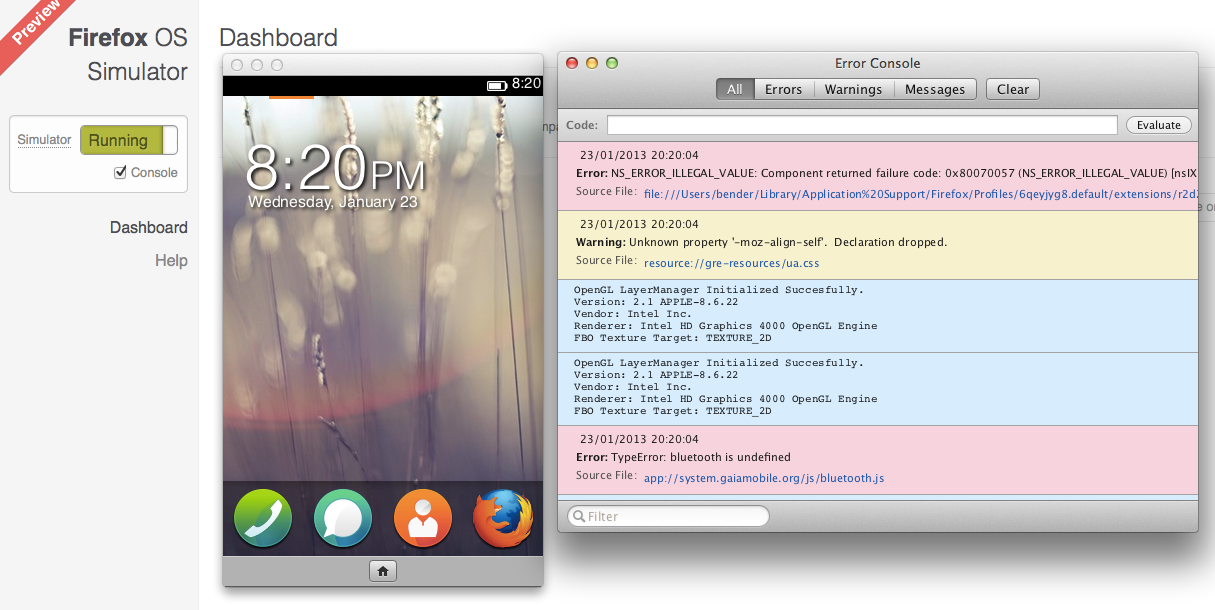Screen dimensions: 1215x610
Task: Open the Contacts app icon
Action: [423, 518]
